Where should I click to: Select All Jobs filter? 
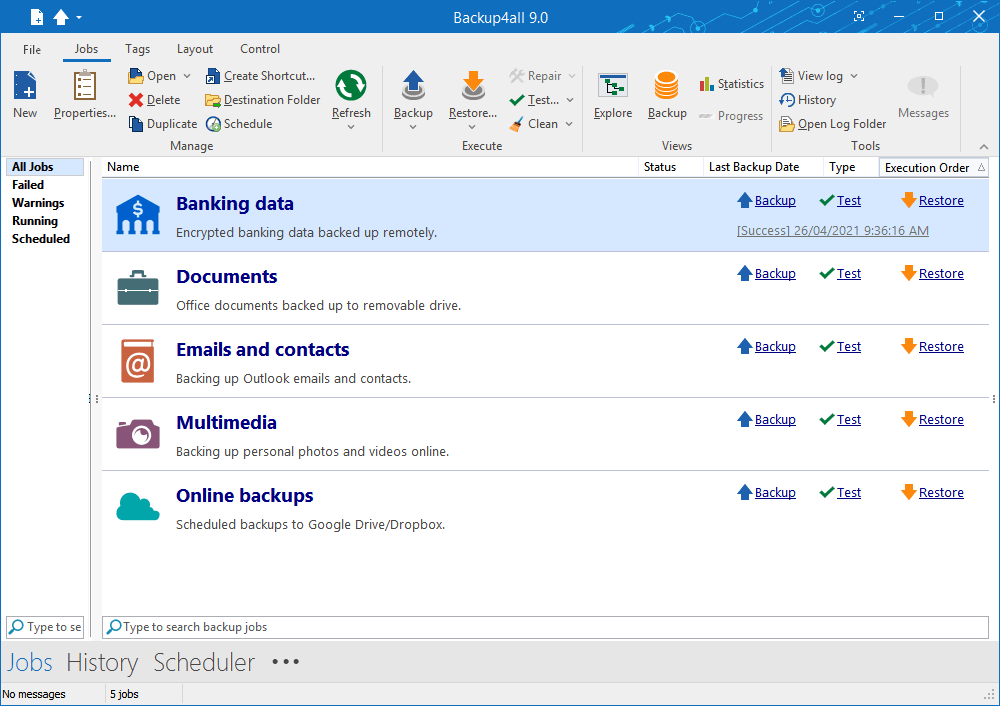click(x=45, y=167)
